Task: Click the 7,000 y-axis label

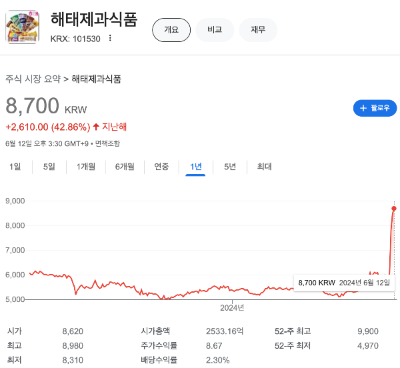Action: pos(15,250)
